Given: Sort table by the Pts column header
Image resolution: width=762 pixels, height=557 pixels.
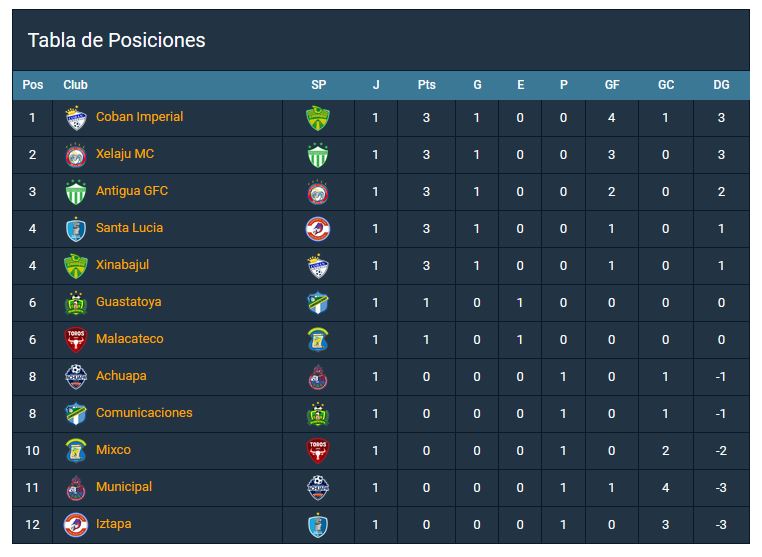Looking at the screenshot, I should tap(427, 85).
